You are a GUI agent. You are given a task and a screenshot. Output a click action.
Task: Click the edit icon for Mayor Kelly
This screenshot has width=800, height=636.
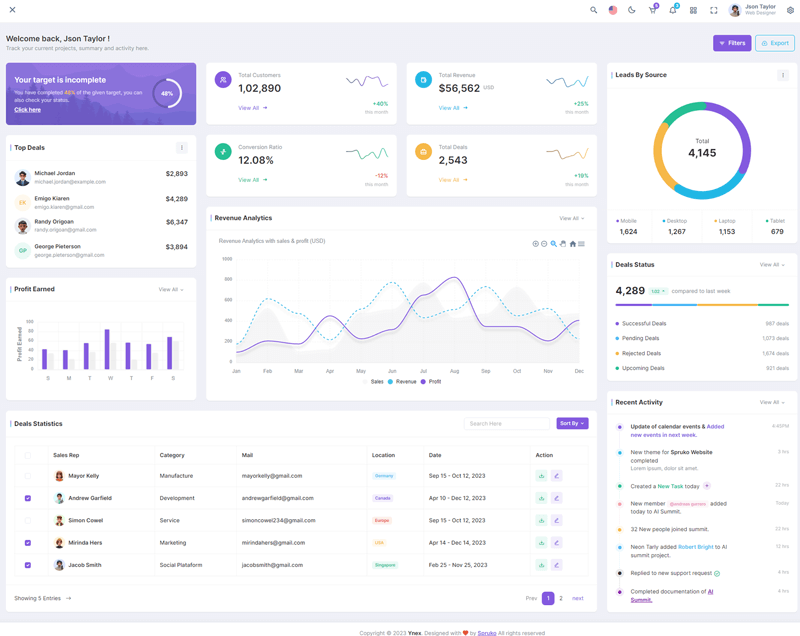pyautogui.click(x=557, y=476)
